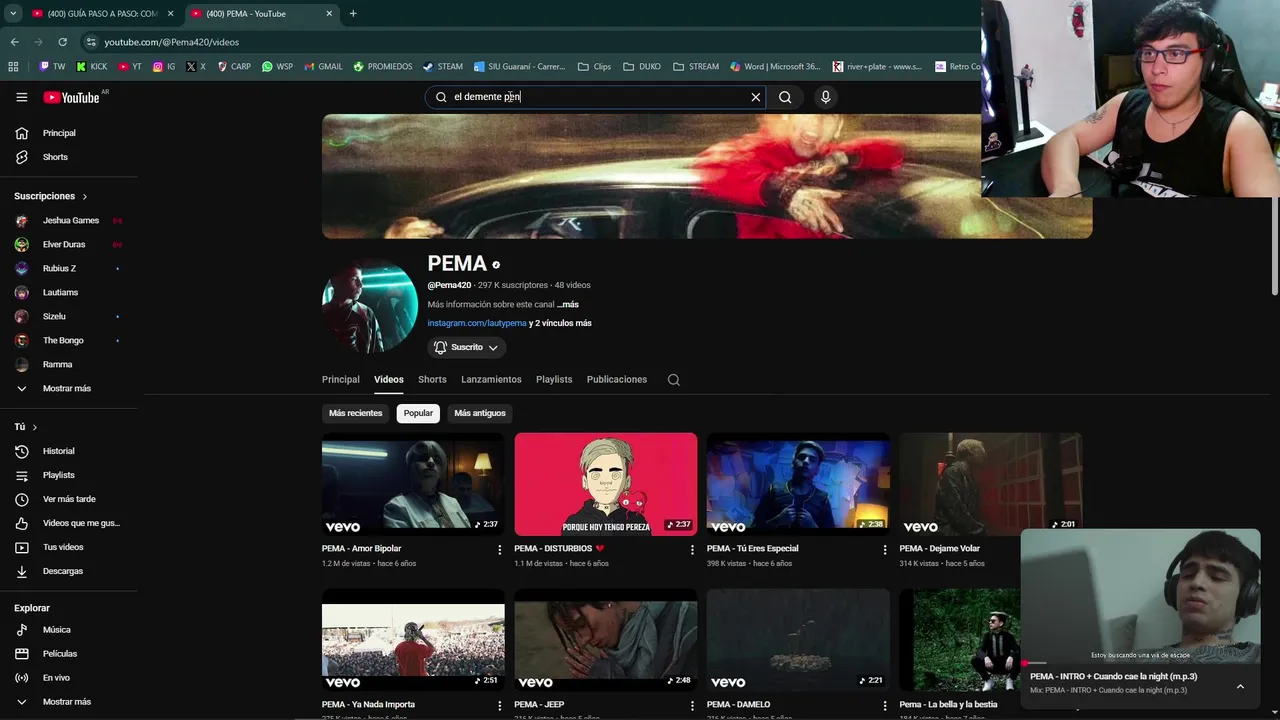
Task: Open GMAIL bookmark in bookmarks bar
Action: tap(323, 67)
